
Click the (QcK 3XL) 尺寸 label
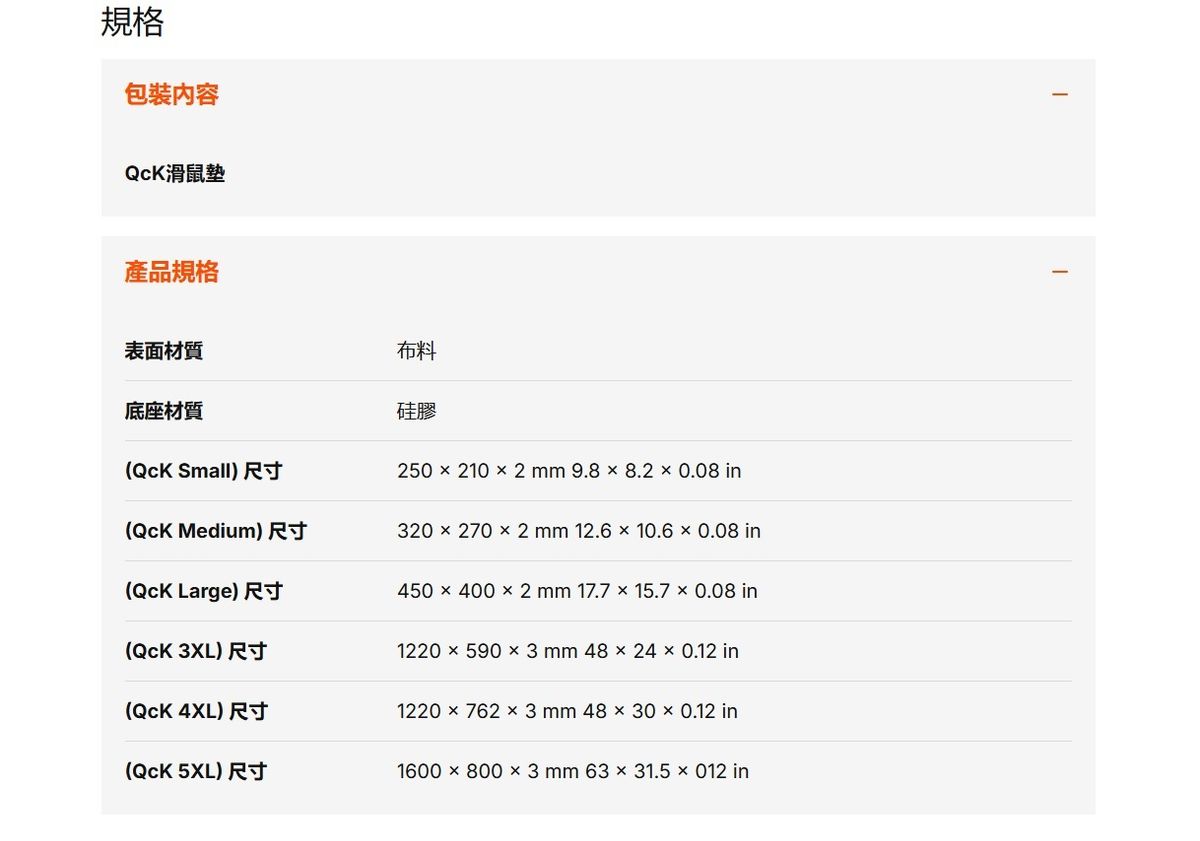point(195,651)
